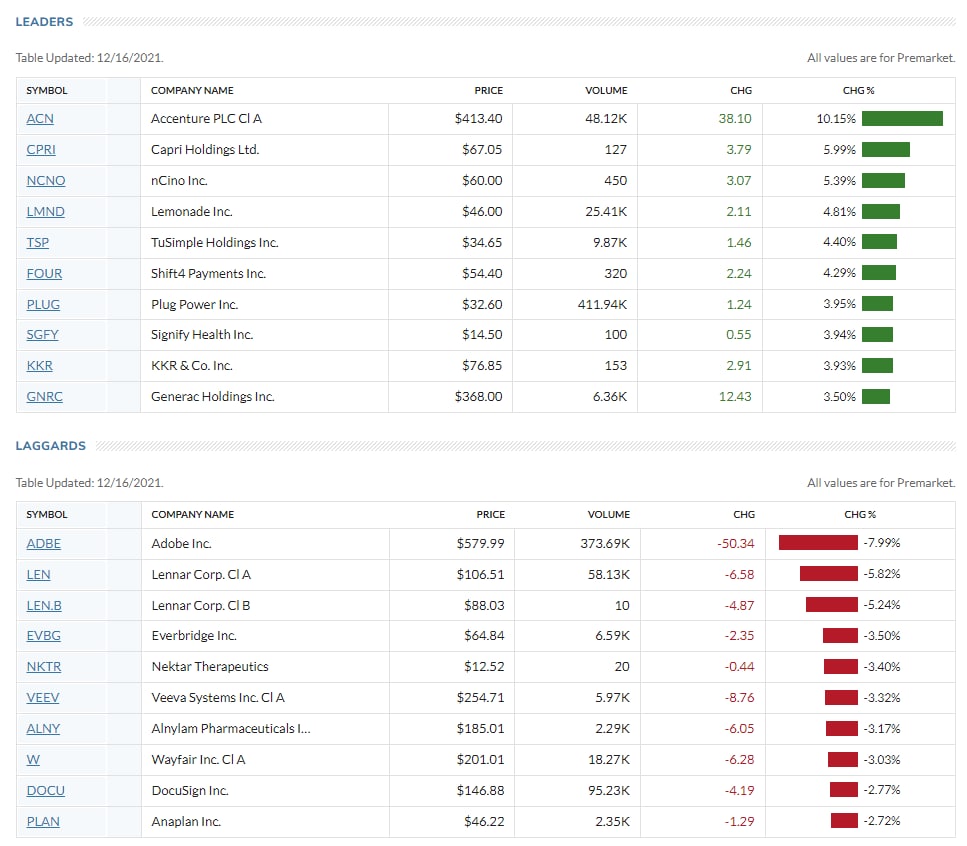
Task: Click the -2.72% change percentage
Action: pos(882,821)
